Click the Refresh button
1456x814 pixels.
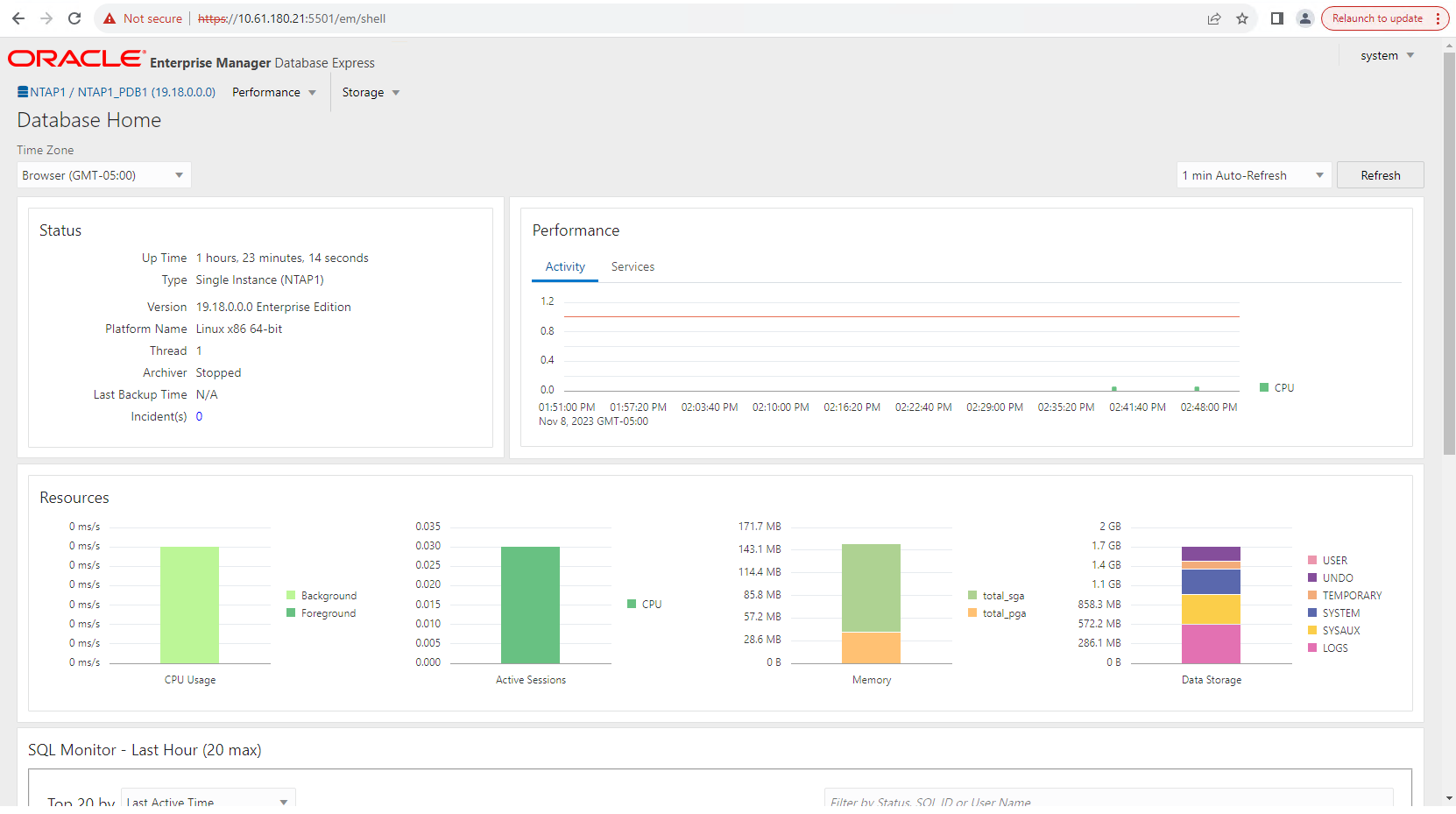tap(1380, 175)
